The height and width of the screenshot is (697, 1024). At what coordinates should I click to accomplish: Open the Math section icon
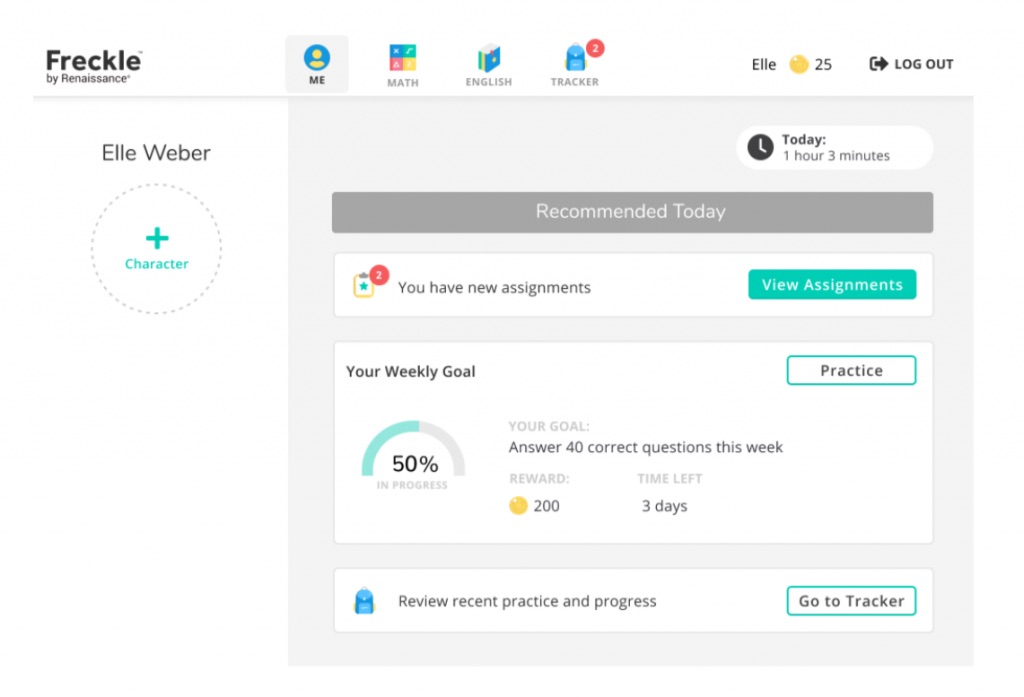click(x=403, y=59)
